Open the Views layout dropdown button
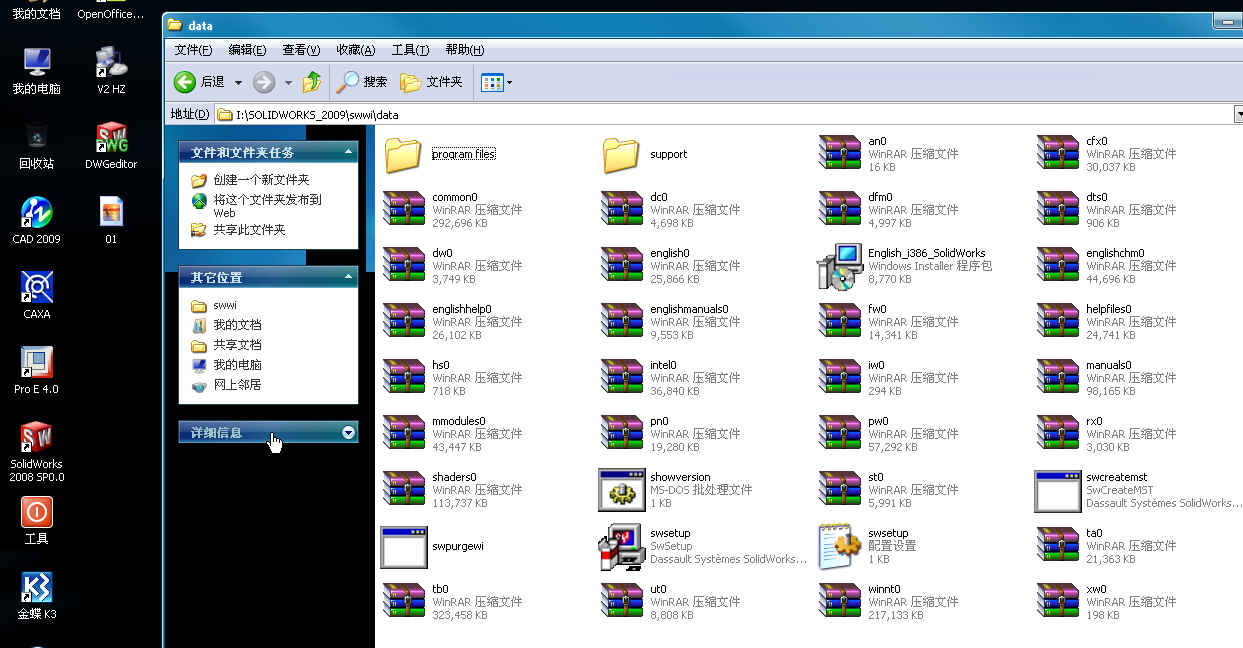Viewport: 1243px width, 648px height. 497,82
